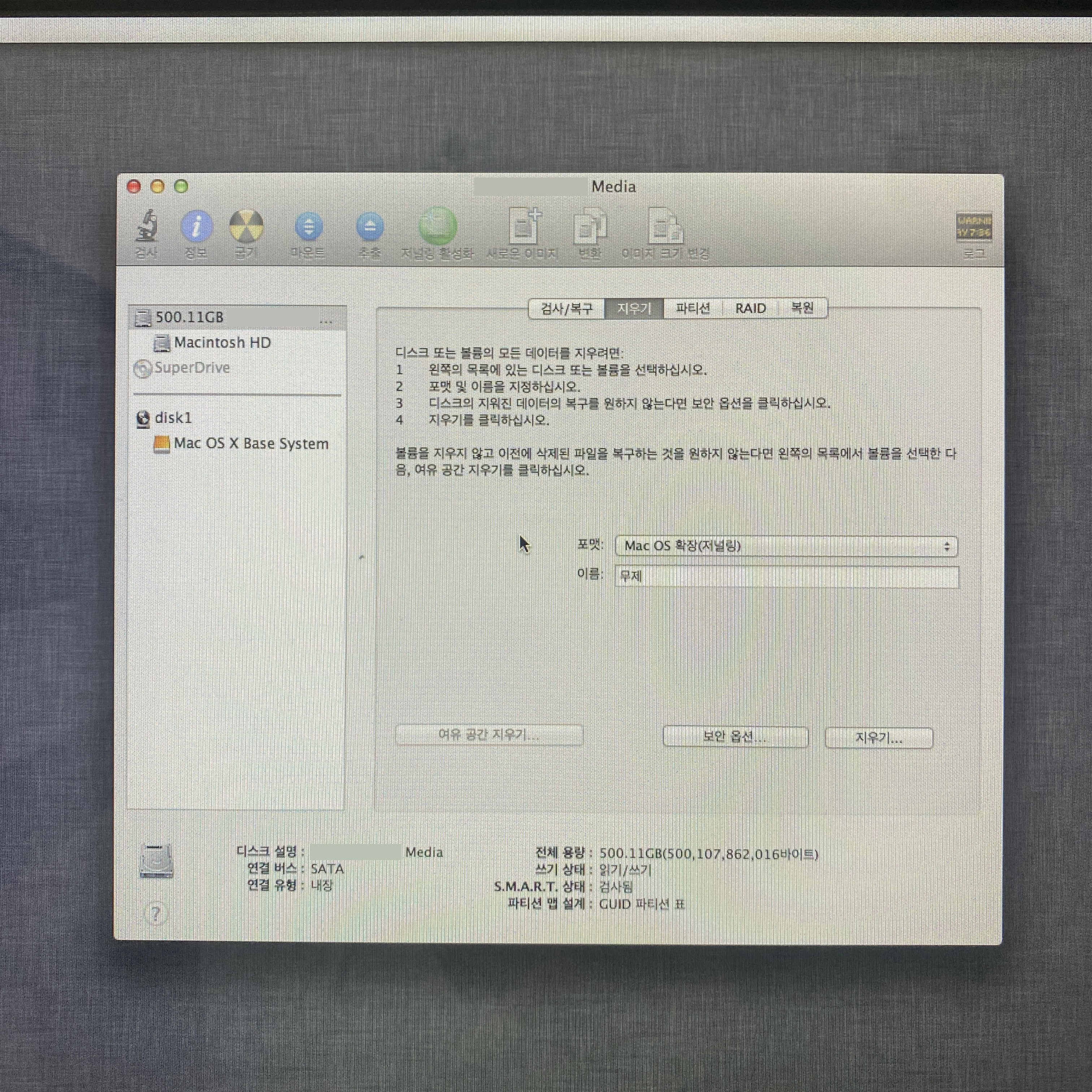The height and width of the screenshot is (1092, 1092).
Task: Switch to the 파티션 tab
Action: coord(693,309)
